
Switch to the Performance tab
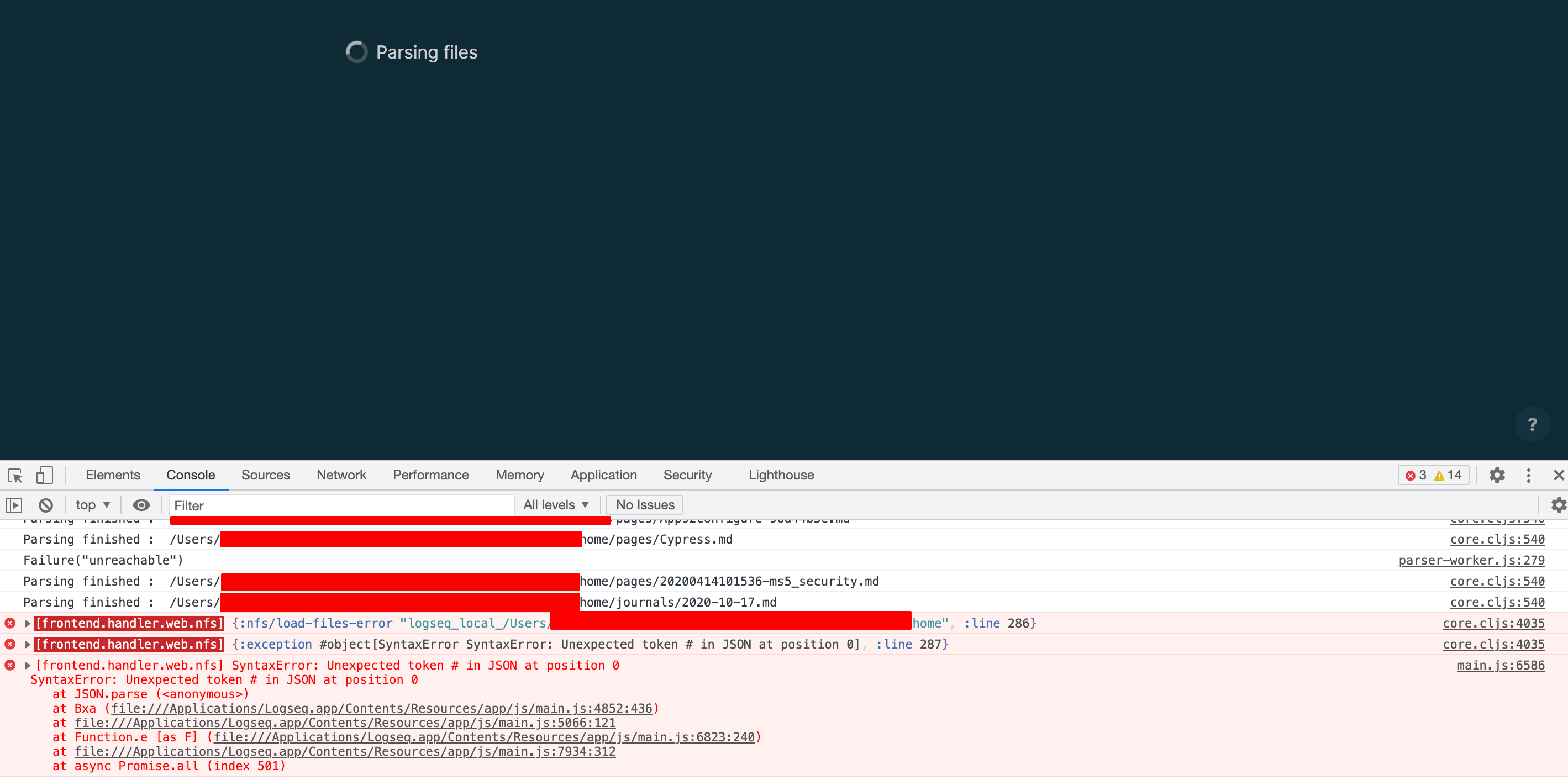click(431, 475)
